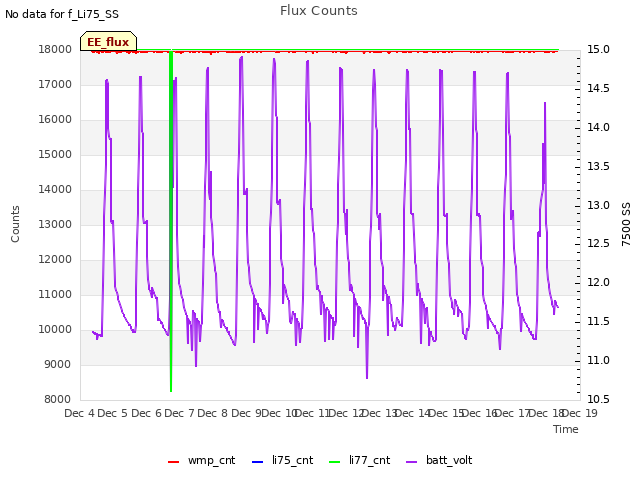Toggle li77_cnt series in legend
640x480 pixels.
tap(360, 460)
